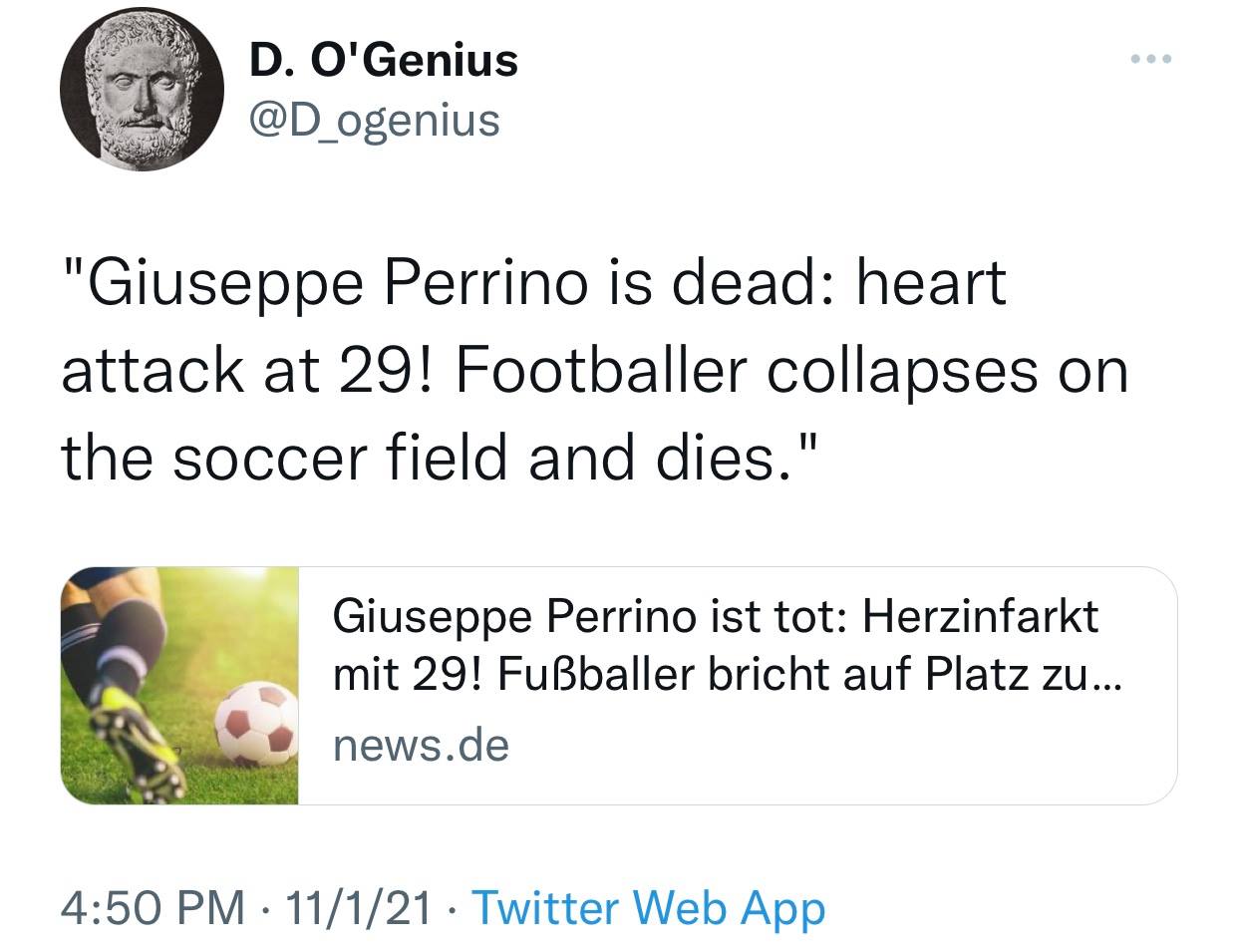The height and width of the screenshot is (952, 1238).
Task: Click the 4:50 PM timestamp
Action: pos(153,907)
